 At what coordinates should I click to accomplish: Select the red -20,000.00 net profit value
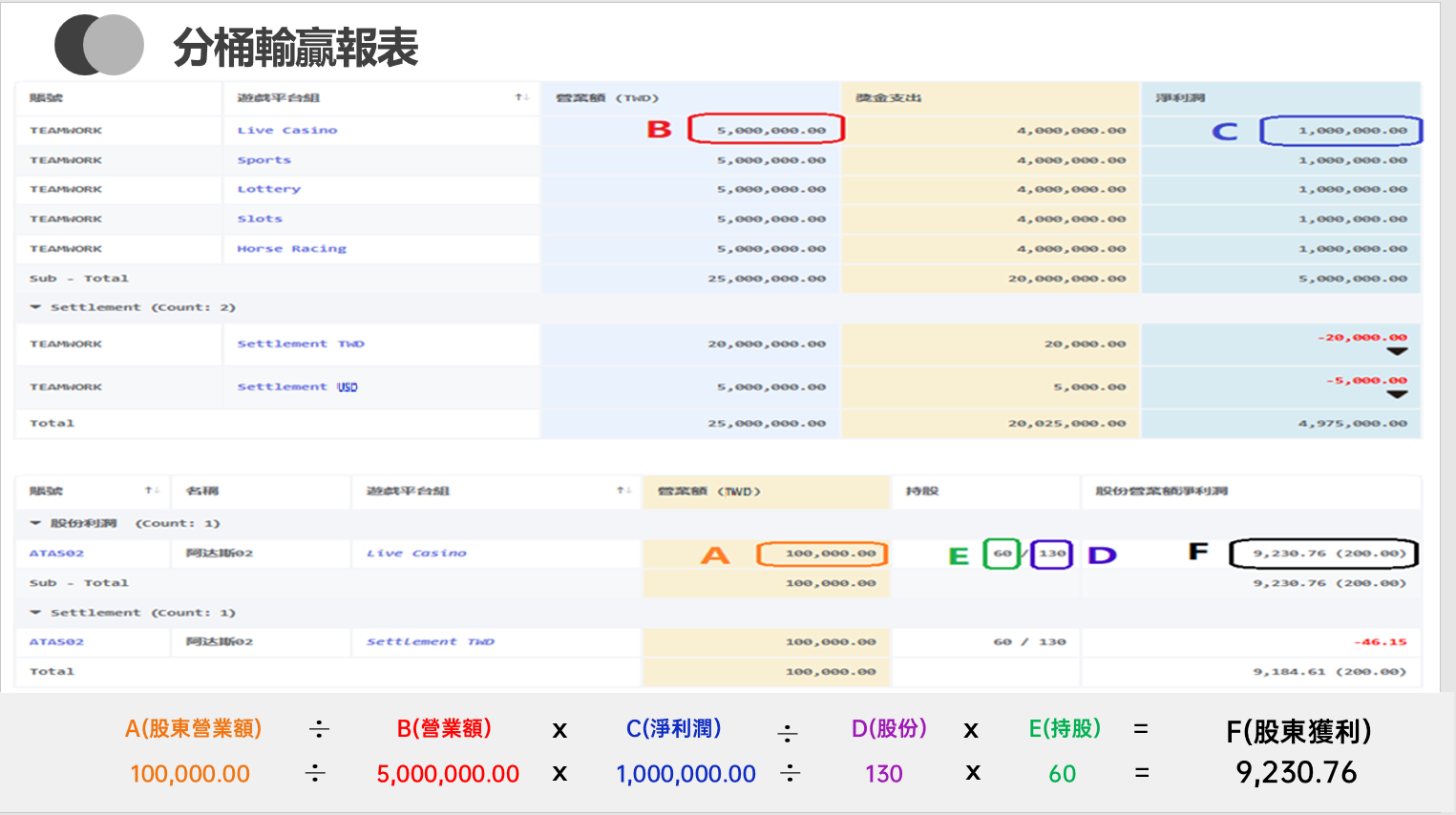point(1362,337)
